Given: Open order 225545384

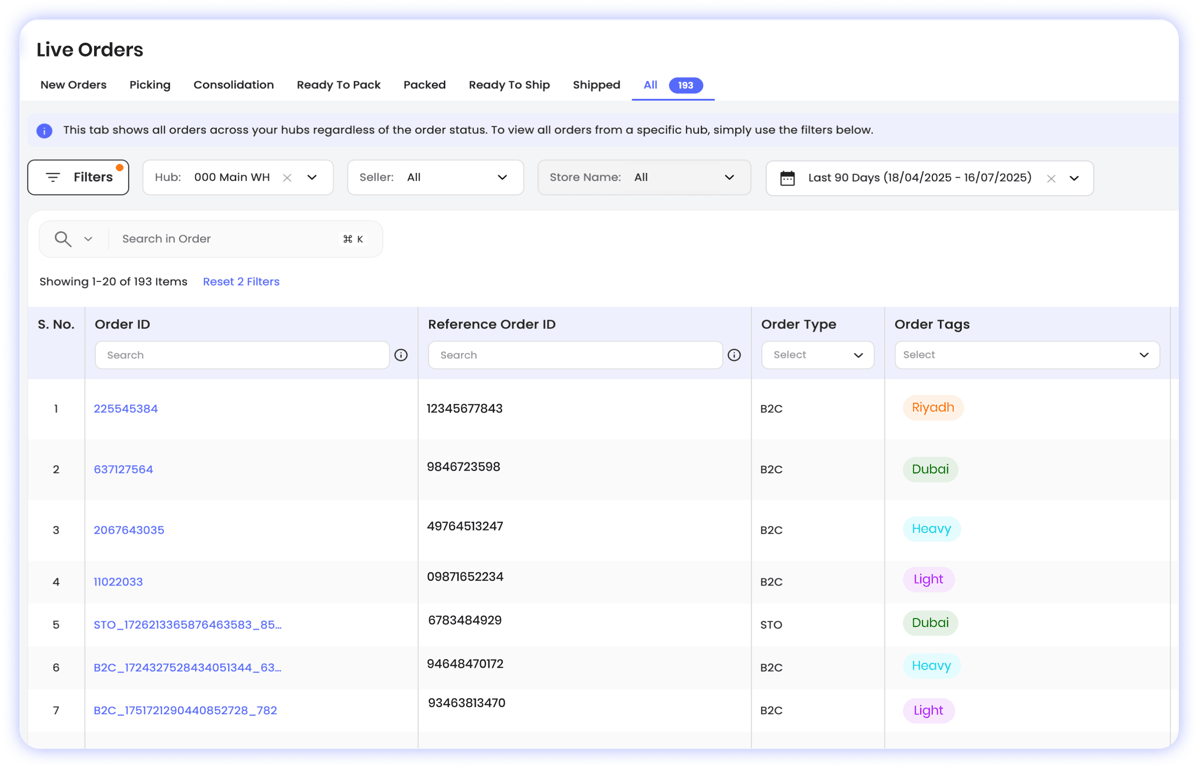Looking at the screenshot, I should [126, 409].
